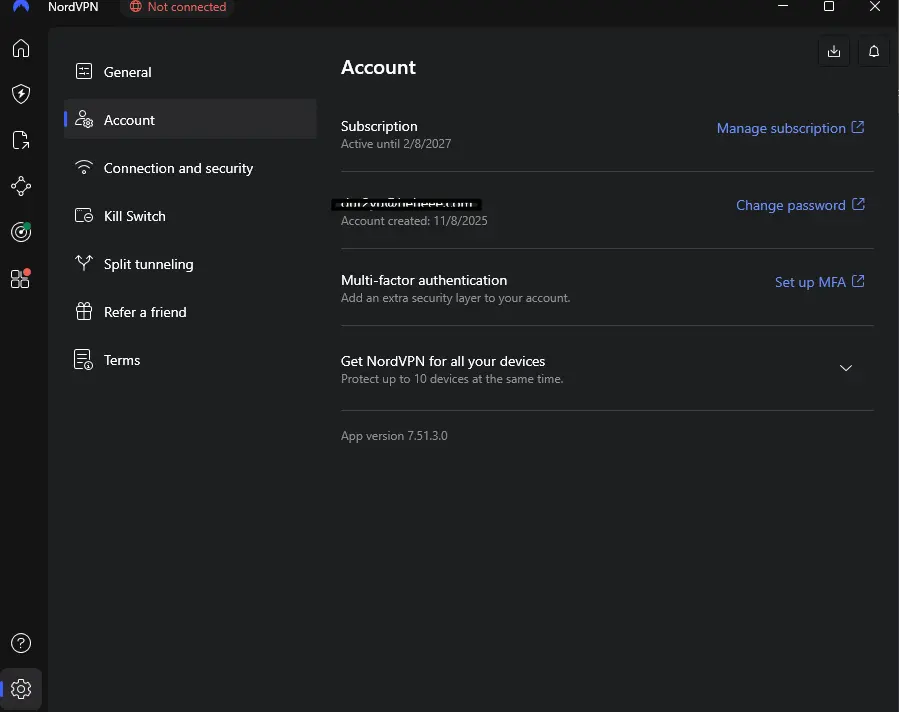Click the Settings gear icon
The height and width of the screenshot is (712, 899).
click(21, 689)
